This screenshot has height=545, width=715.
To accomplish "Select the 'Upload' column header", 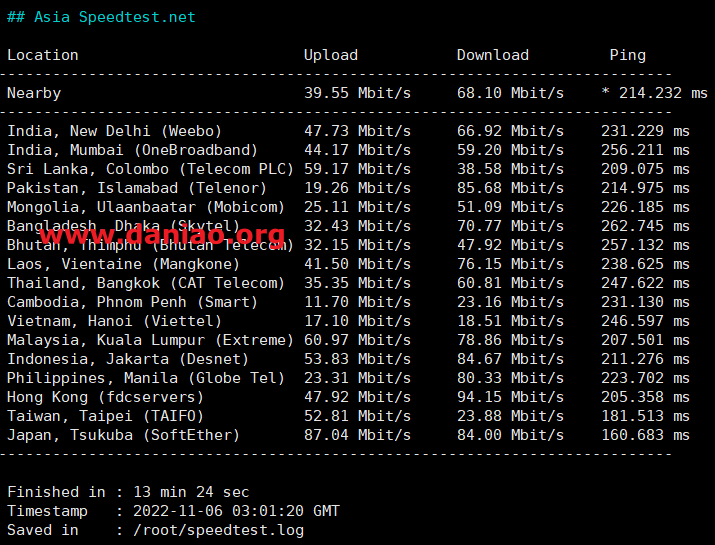I will tap(331, 55).
